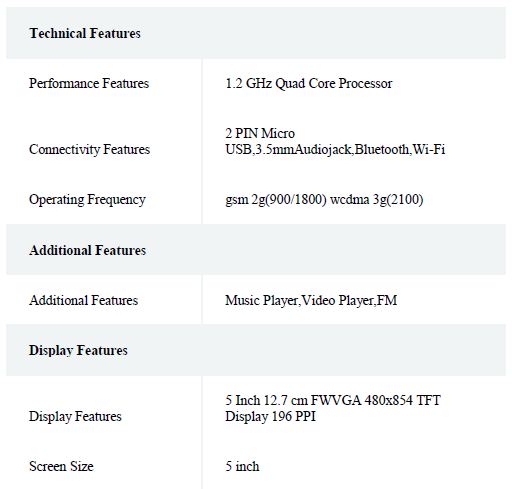Click the 480x854 TFT resolution text

[402, 400]
